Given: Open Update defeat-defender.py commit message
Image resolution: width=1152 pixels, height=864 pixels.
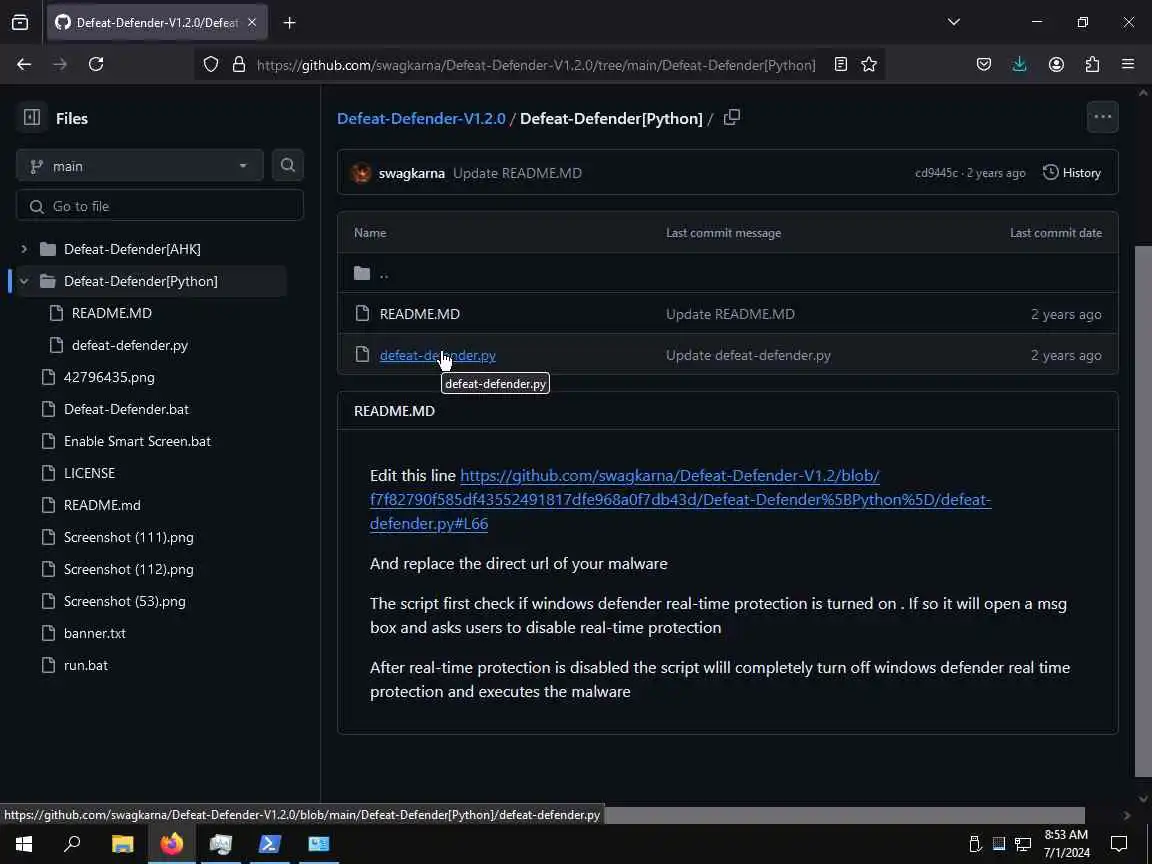Looking at the screenshot, I should coord(748,355).
